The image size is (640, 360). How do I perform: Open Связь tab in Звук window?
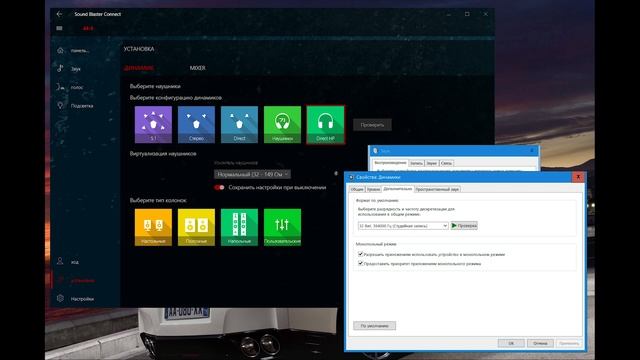[446, 163]
